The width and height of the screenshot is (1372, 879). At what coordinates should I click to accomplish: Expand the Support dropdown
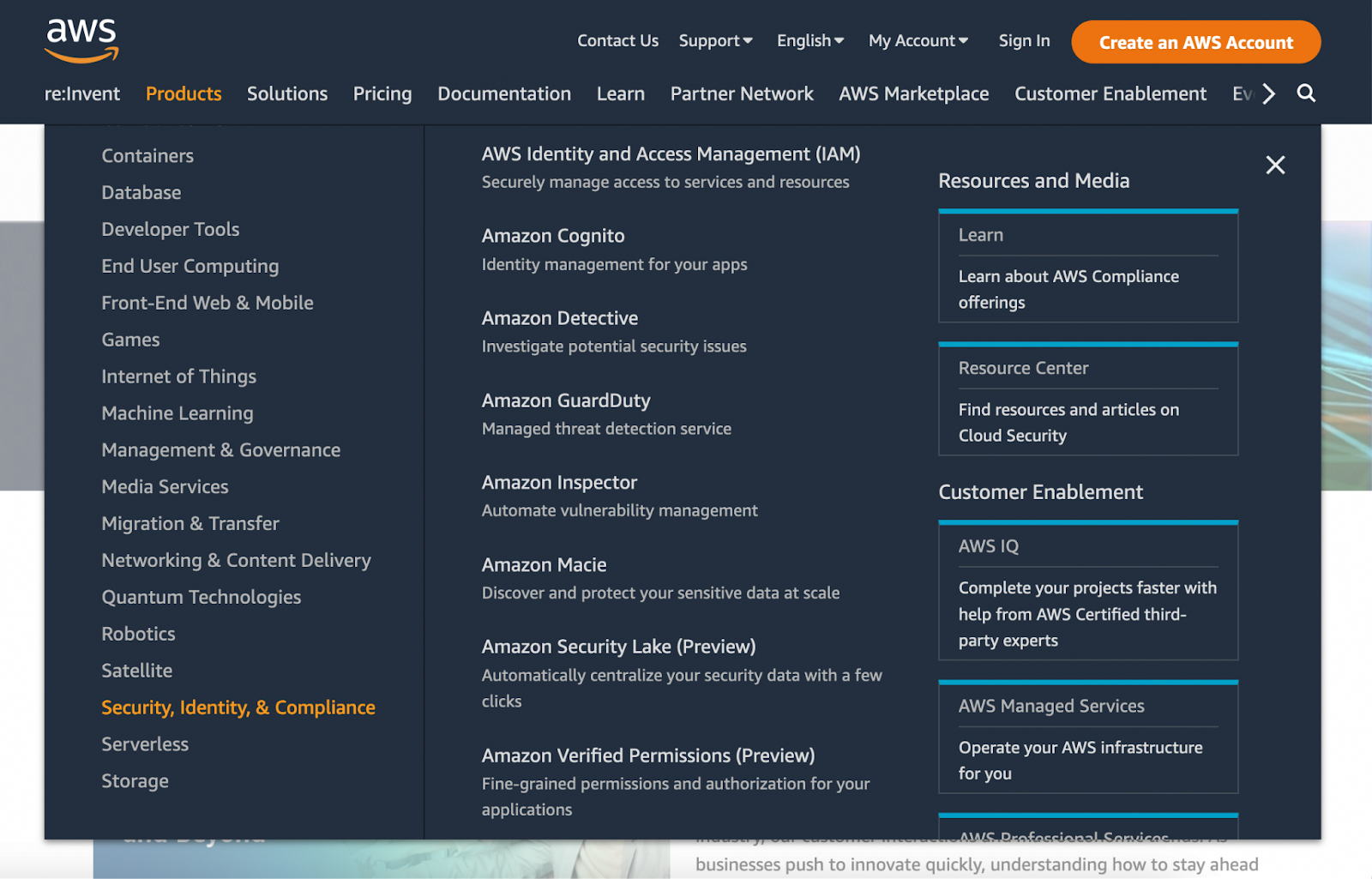tap(715, 40)
